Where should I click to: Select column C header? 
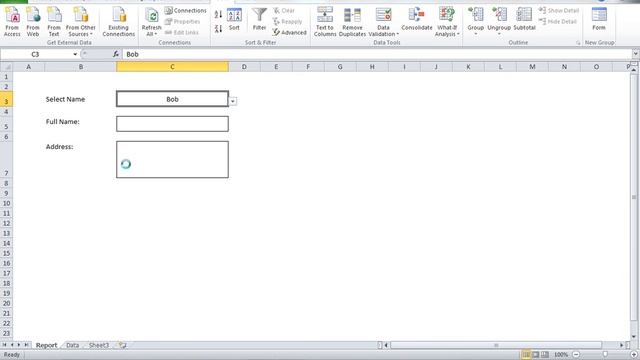click(172, 67)
